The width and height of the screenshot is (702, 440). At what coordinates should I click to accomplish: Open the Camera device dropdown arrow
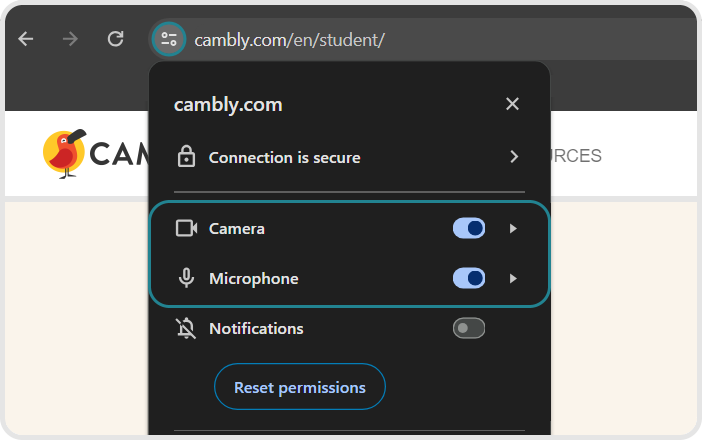(x=513, y=228)
